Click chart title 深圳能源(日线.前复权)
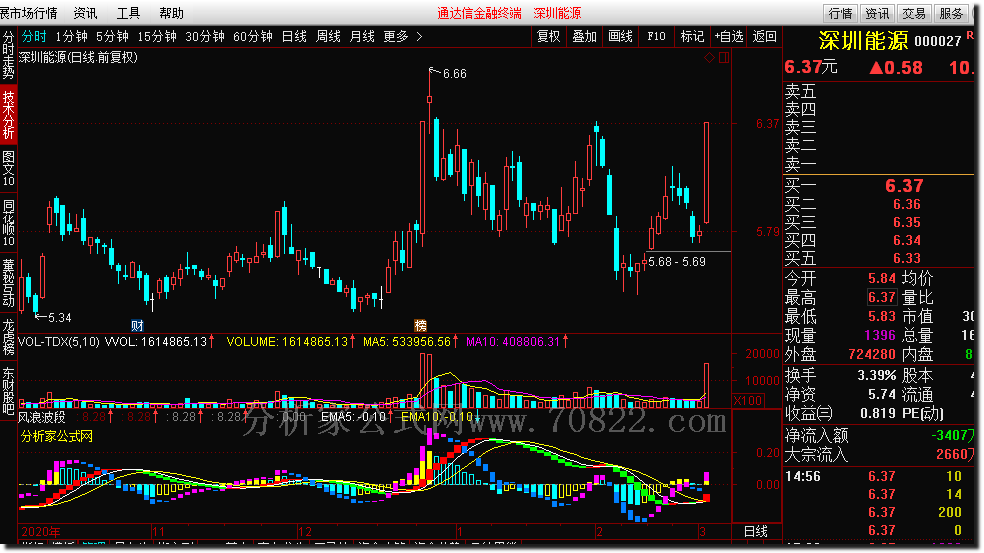The height and width of the screenshot is (553, 984). click(x=78, y=57)
